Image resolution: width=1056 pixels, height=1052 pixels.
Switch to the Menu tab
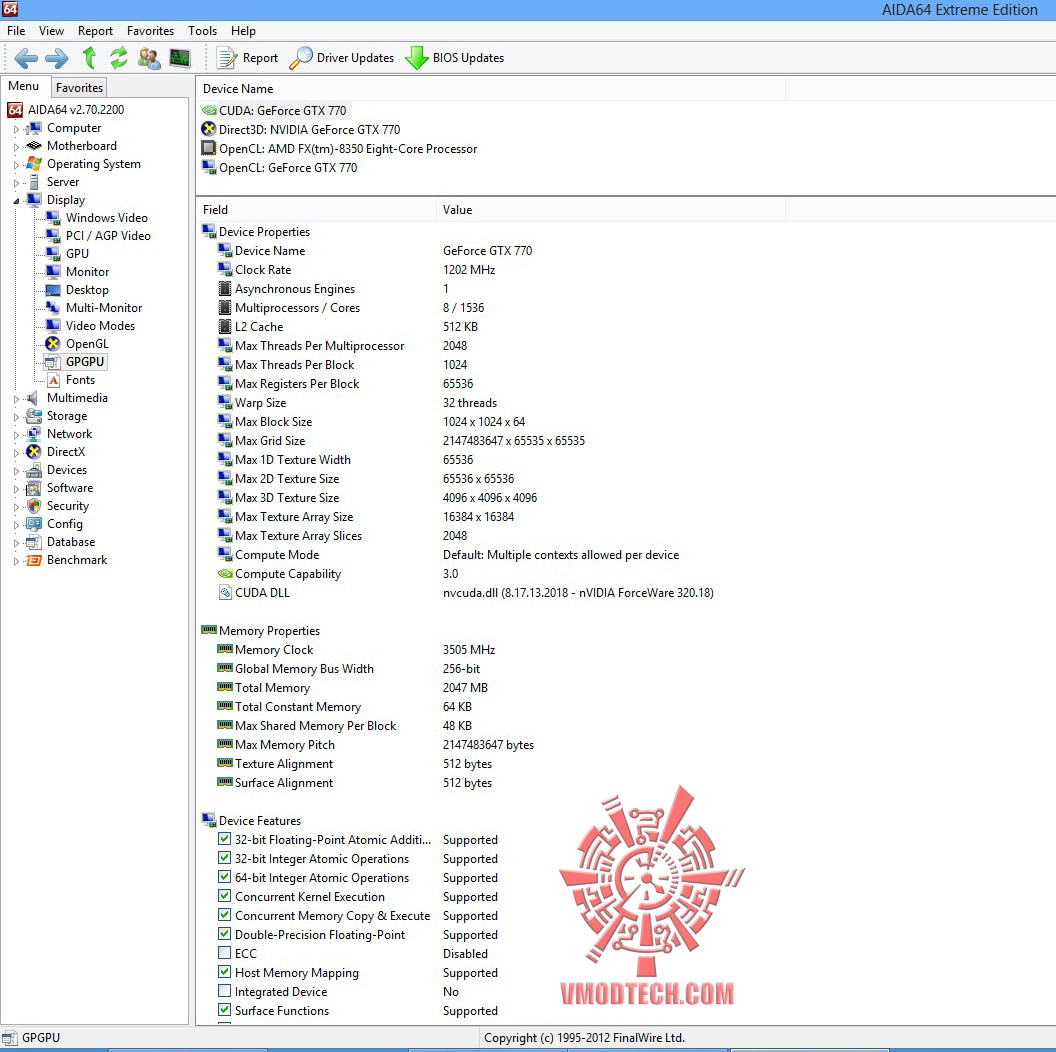click(24, 86)
